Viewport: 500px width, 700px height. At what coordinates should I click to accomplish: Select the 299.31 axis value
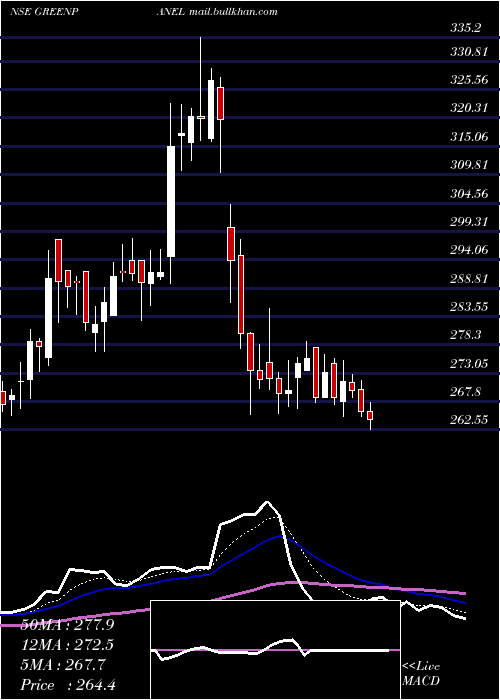pos(468,222)
